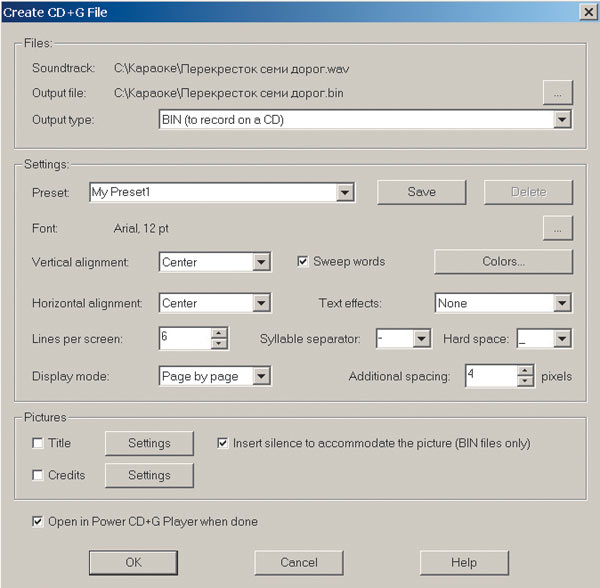Toggle the Sweep words checkbox
Viewport: 600px width, 588px height.
[x=304, y=262]
